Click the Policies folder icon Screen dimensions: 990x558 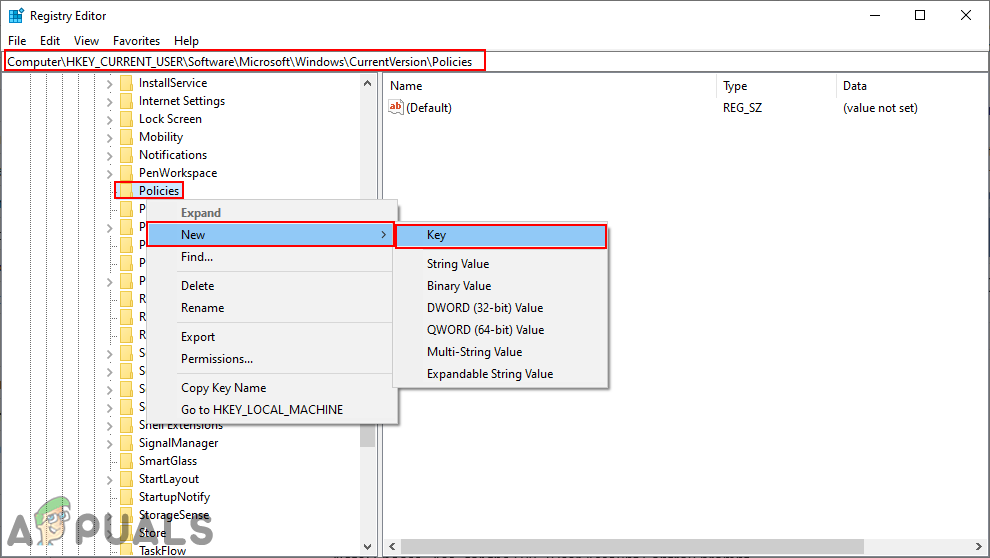click(x=126, y=191)
